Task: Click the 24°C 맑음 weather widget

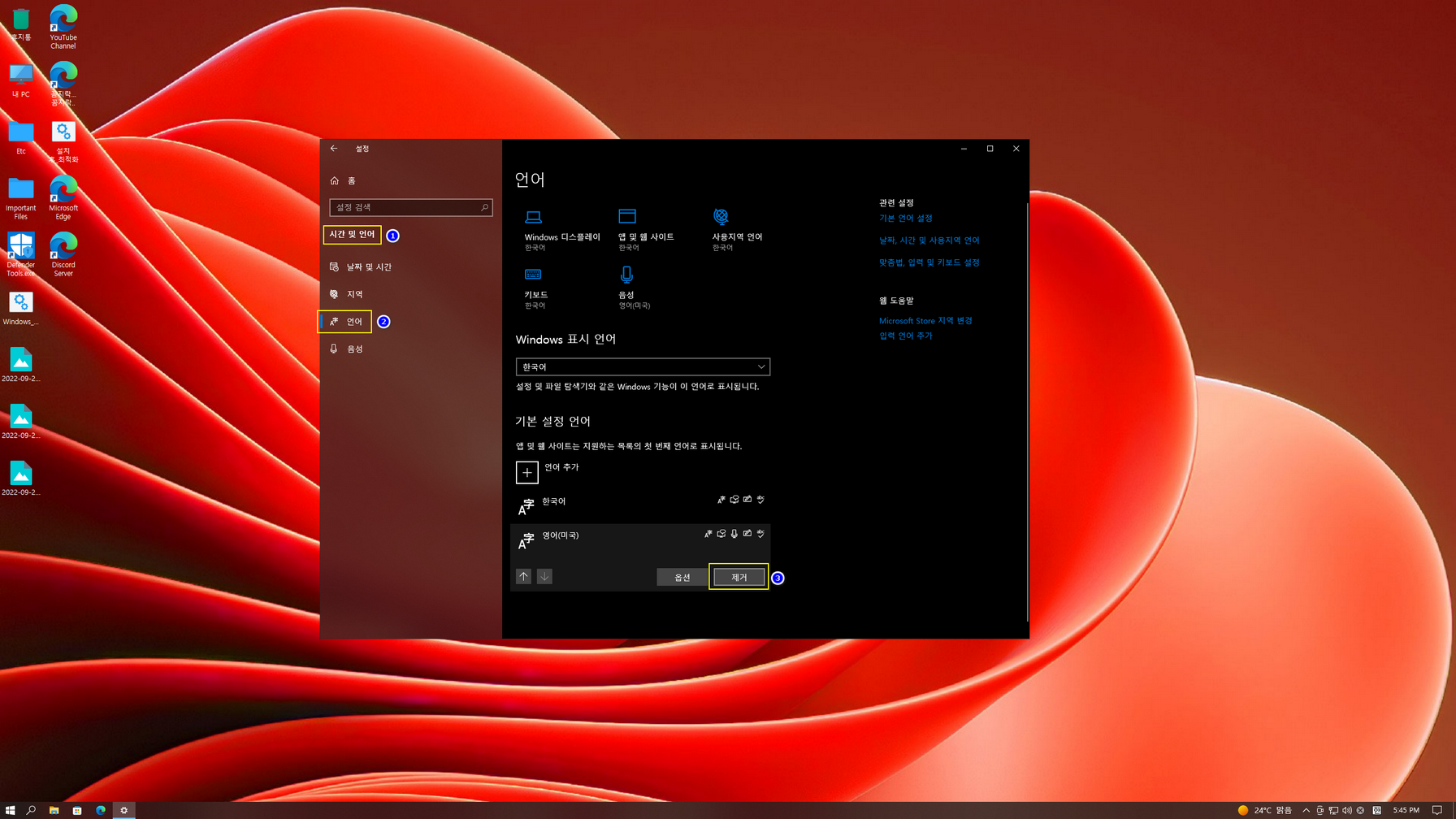Action: click(x=1265, y=810)
